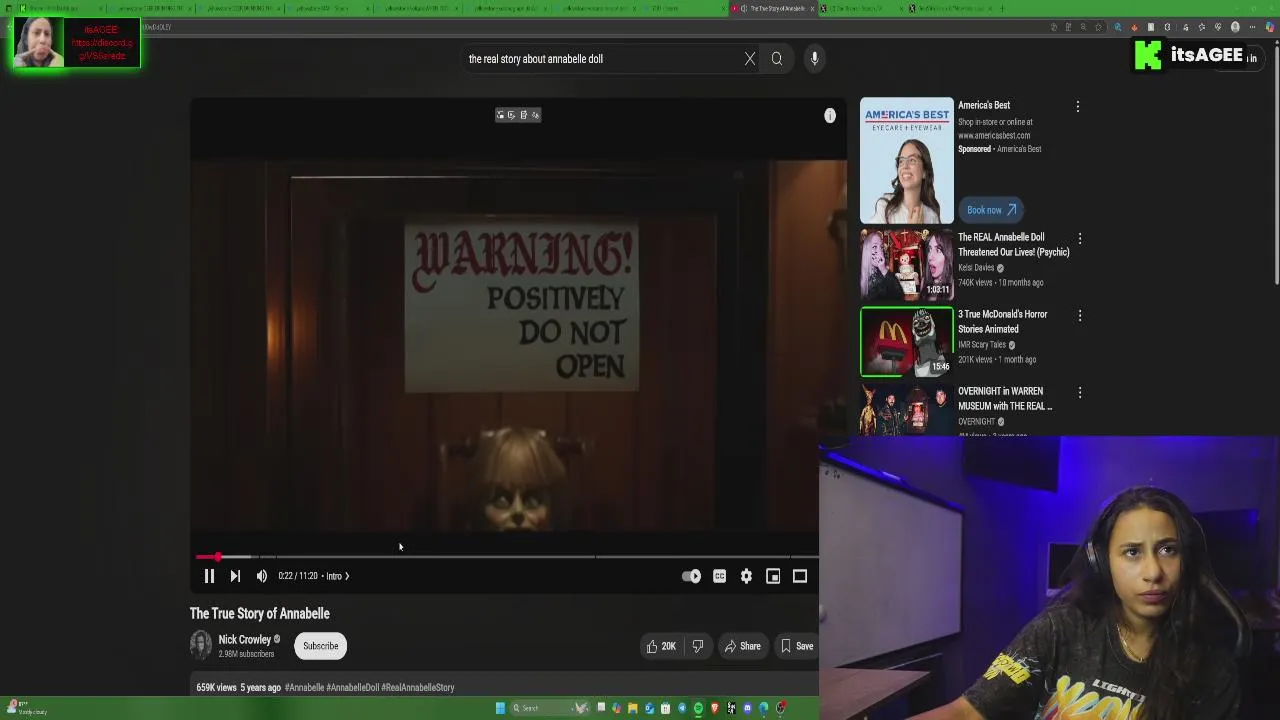Open 3 True McDonald's Horror Stories title
The image size is (1280, 720).
click(1002, 321)
